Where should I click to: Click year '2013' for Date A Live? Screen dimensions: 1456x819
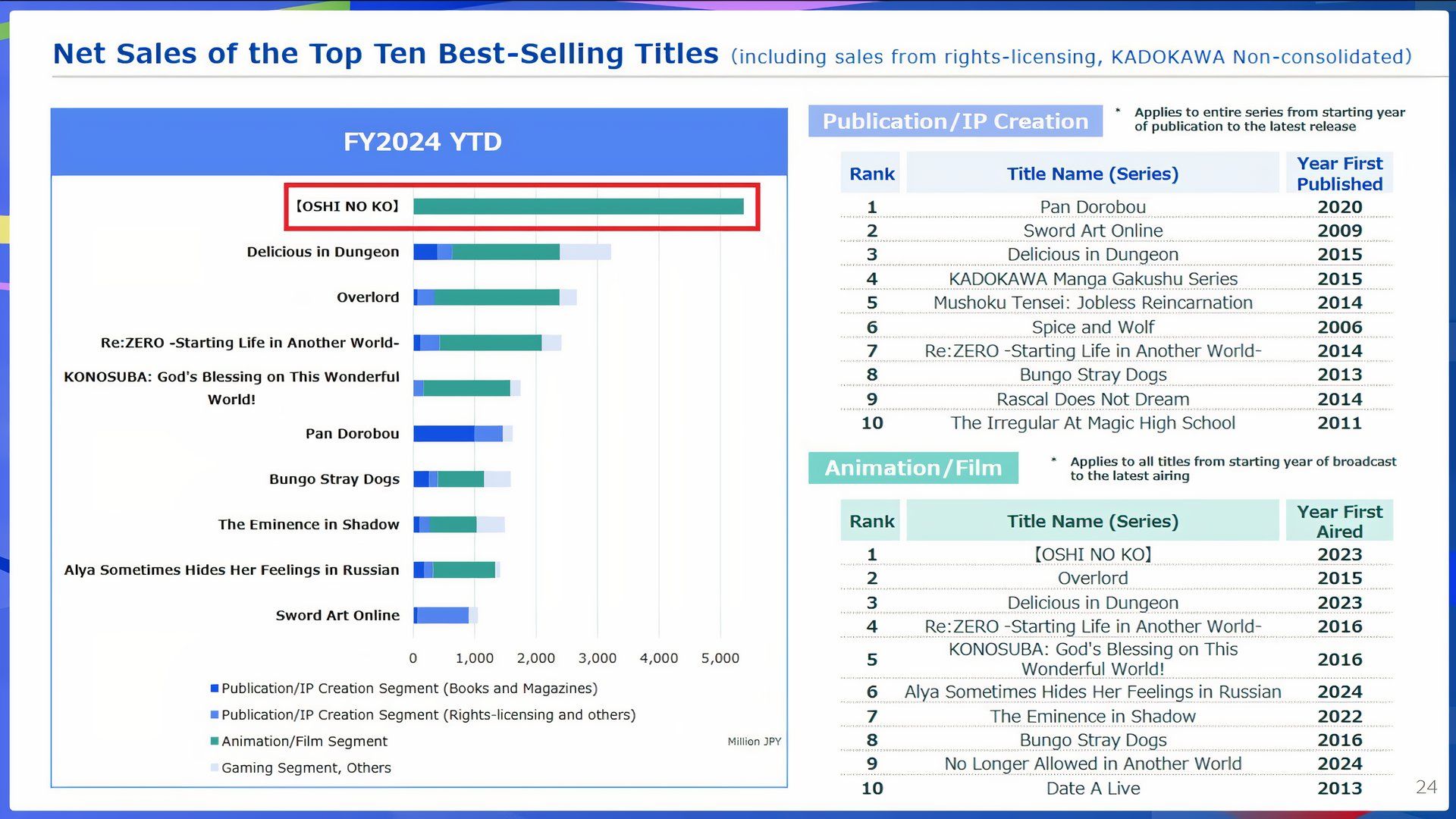tap(1339, 788)
